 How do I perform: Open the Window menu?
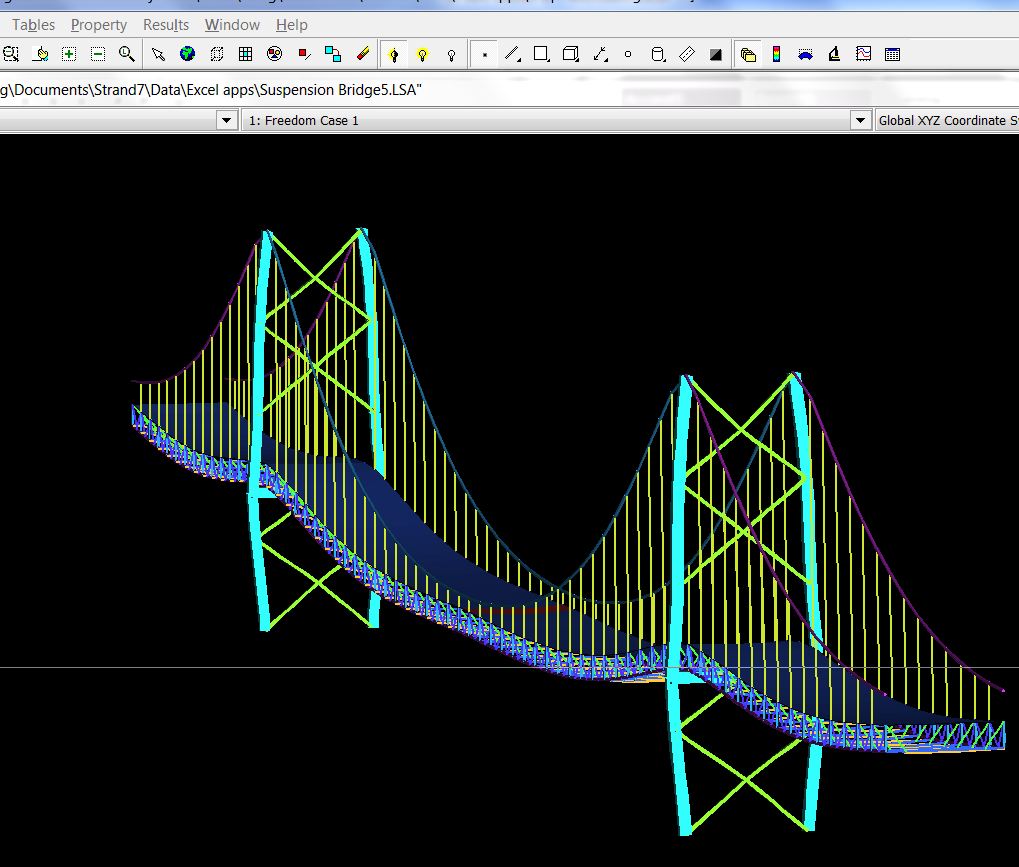tap(232, 25)
